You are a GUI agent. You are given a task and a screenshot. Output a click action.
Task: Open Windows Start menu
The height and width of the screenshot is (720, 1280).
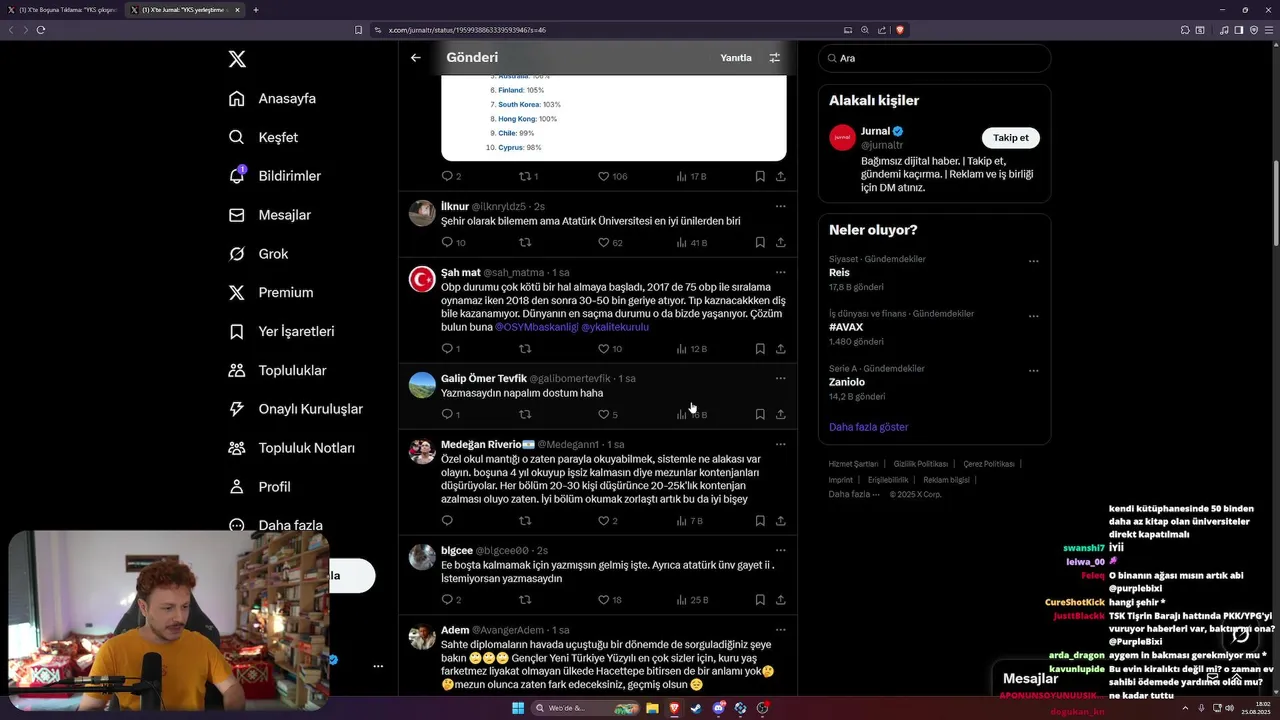pyautogui.click(x=518, y=708)
